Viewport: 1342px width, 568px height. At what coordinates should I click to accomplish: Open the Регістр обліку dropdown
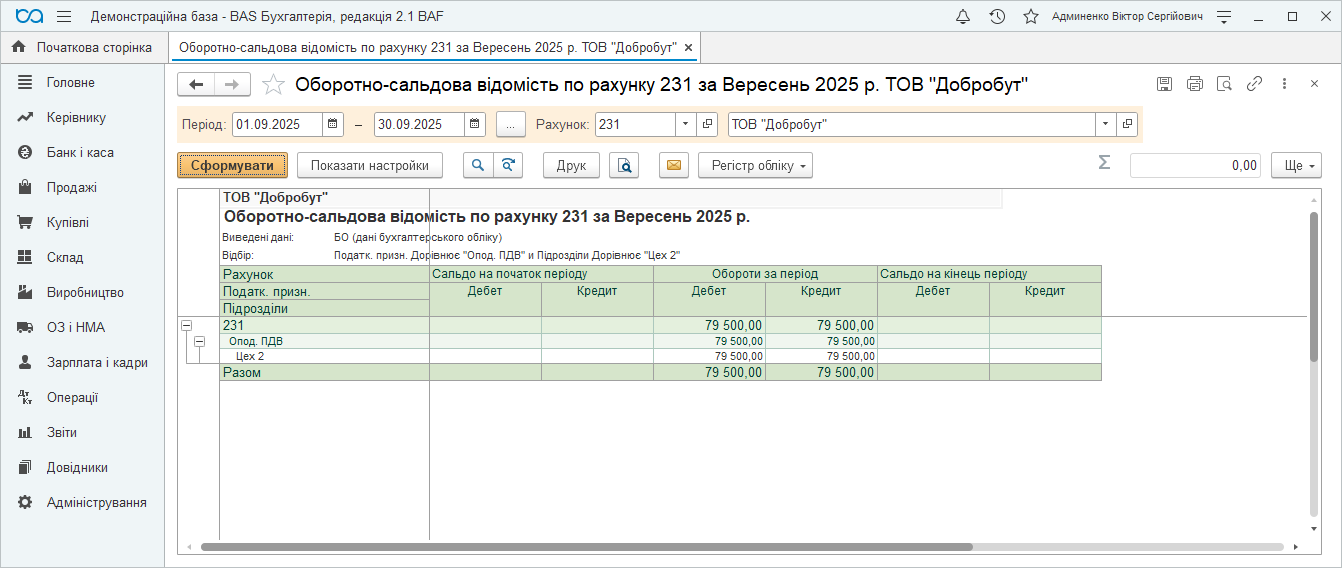pyautogui.click(x=755, y=166)
